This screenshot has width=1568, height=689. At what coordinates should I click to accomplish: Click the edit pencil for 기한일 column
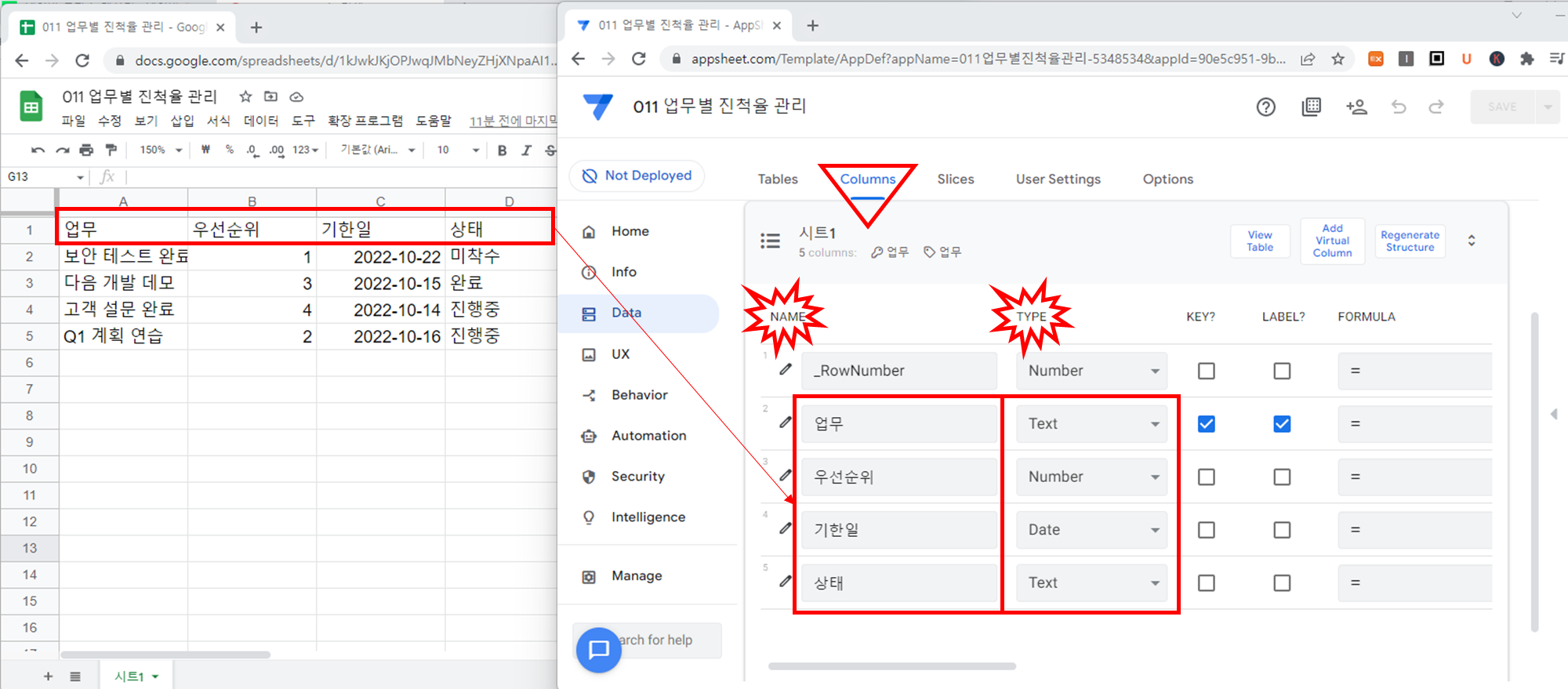tap(786, 528)
